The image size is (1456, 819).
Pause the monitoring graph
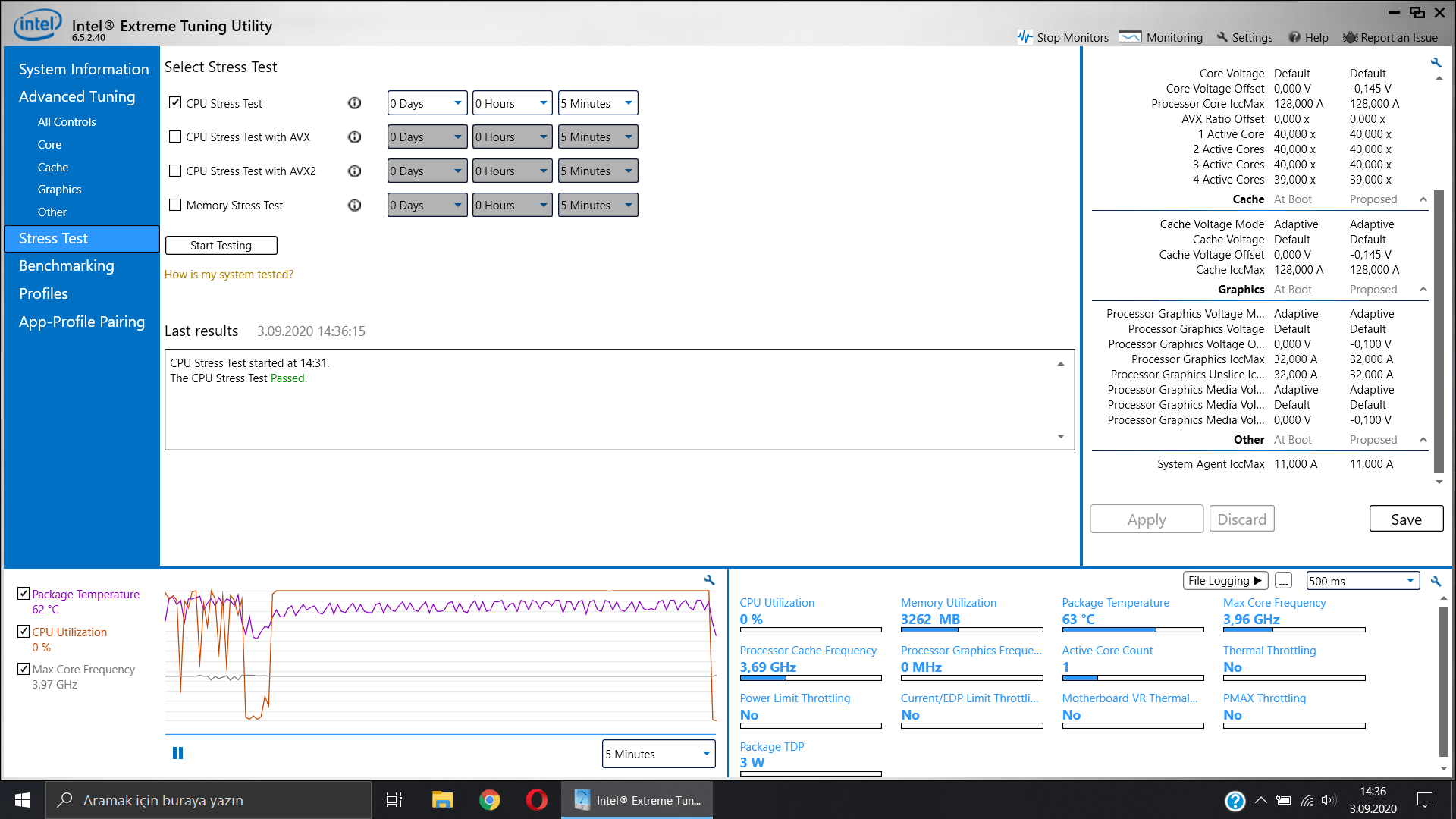pyautogui.click(x=177, y=753)
